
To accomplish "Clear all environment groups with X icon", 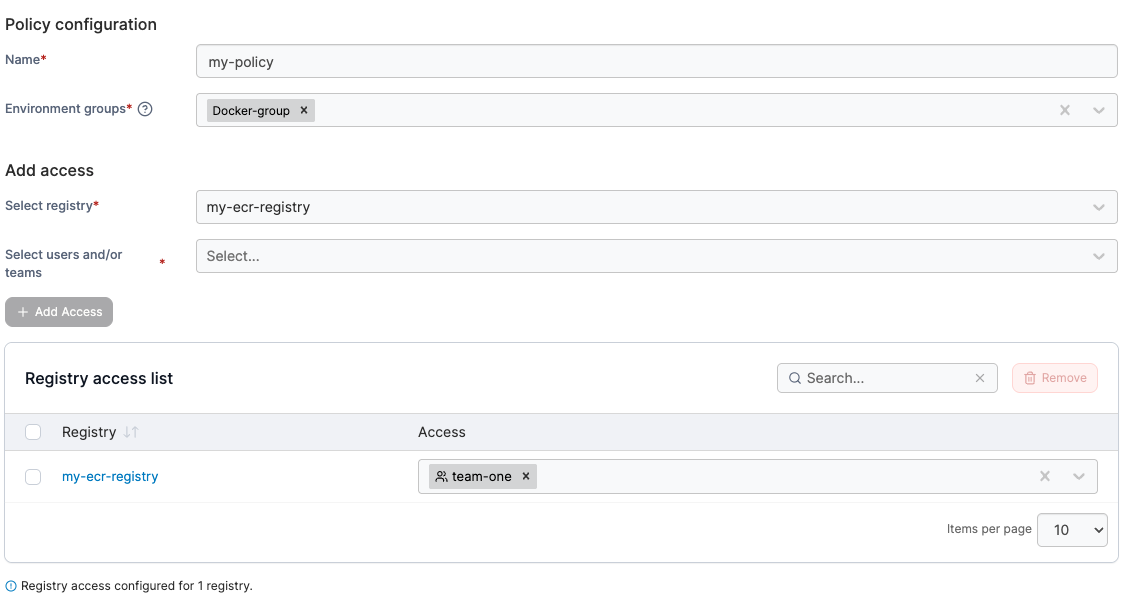I will [1065, 110].
